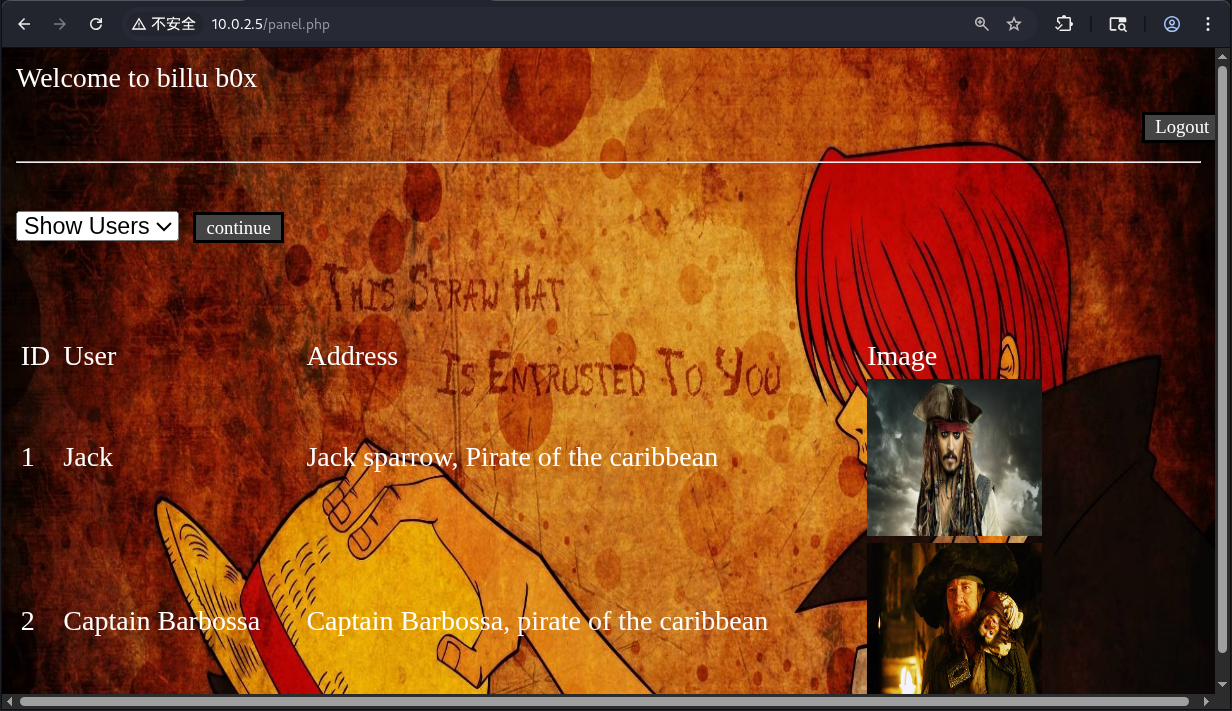The height and width of the screenshot is (711, 1232).
Task: Expand the Show Users dropdown
Action: (x=97, y=226)
